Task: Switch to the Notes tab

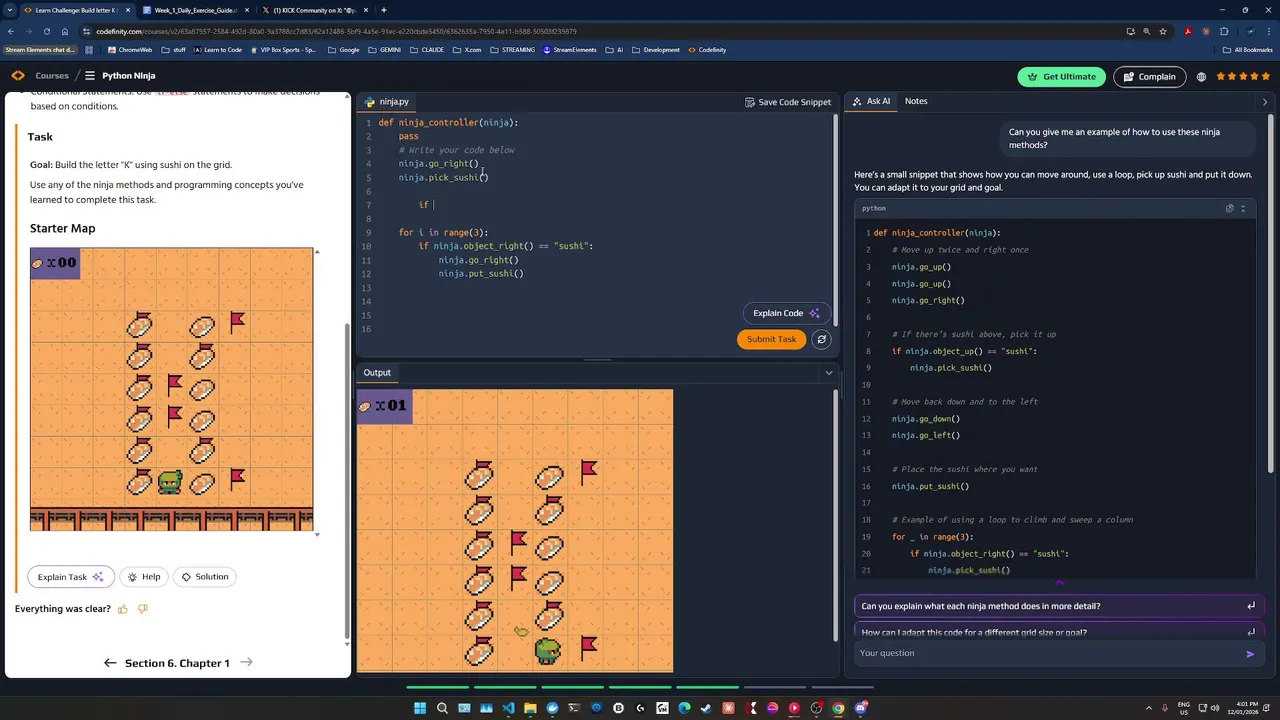Action: tap(916, 101)
